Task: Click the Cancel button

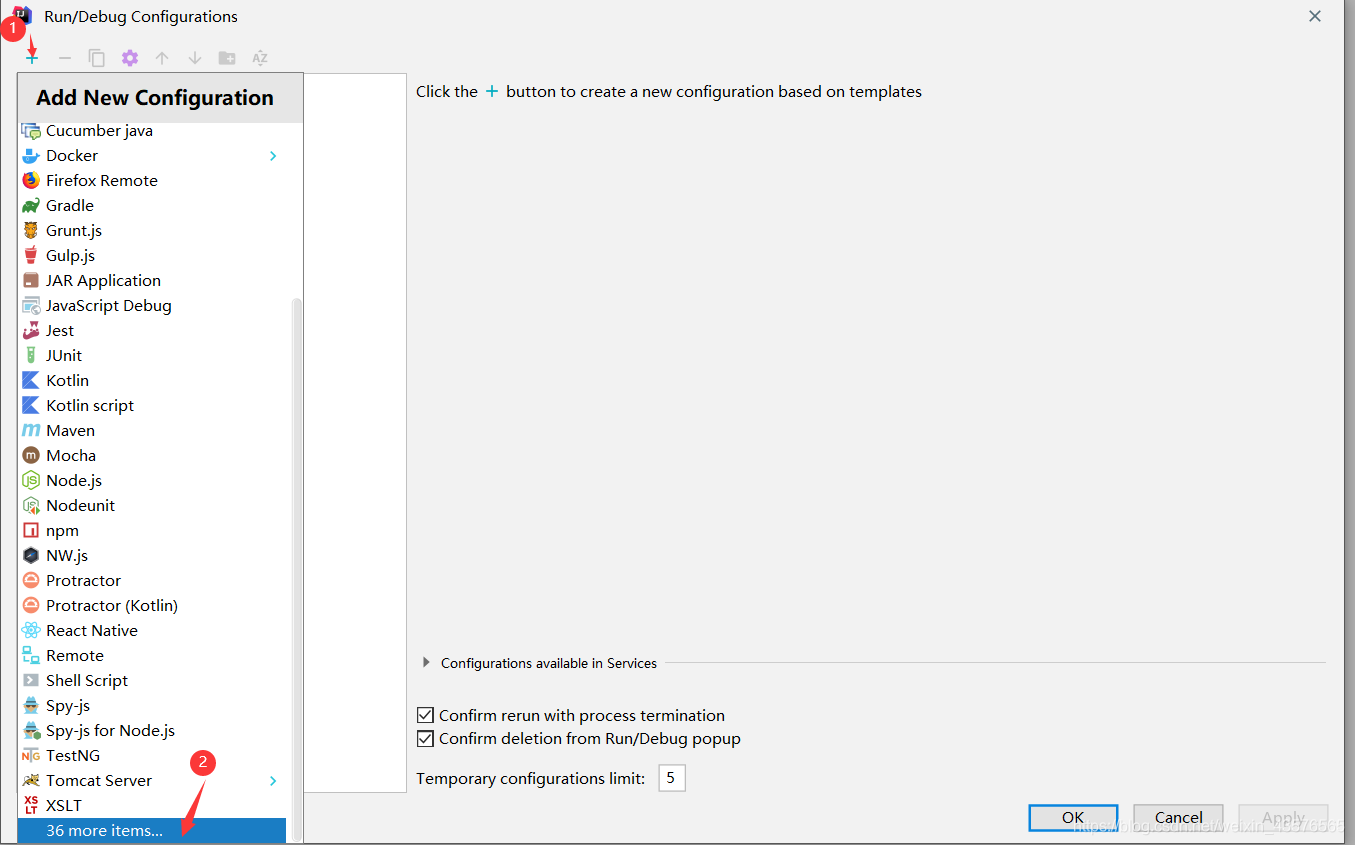Action: [x=1178, y=818]
